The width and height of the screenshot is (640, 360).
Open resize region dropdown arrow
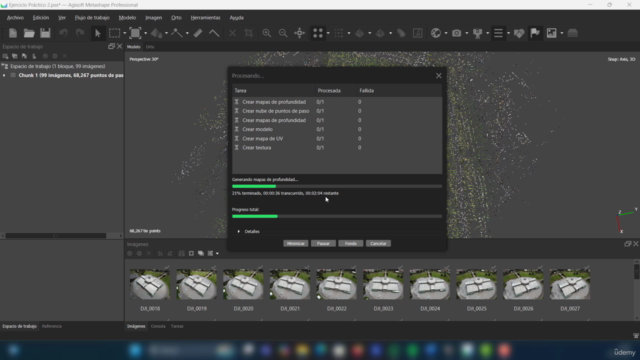pos(145,33)
